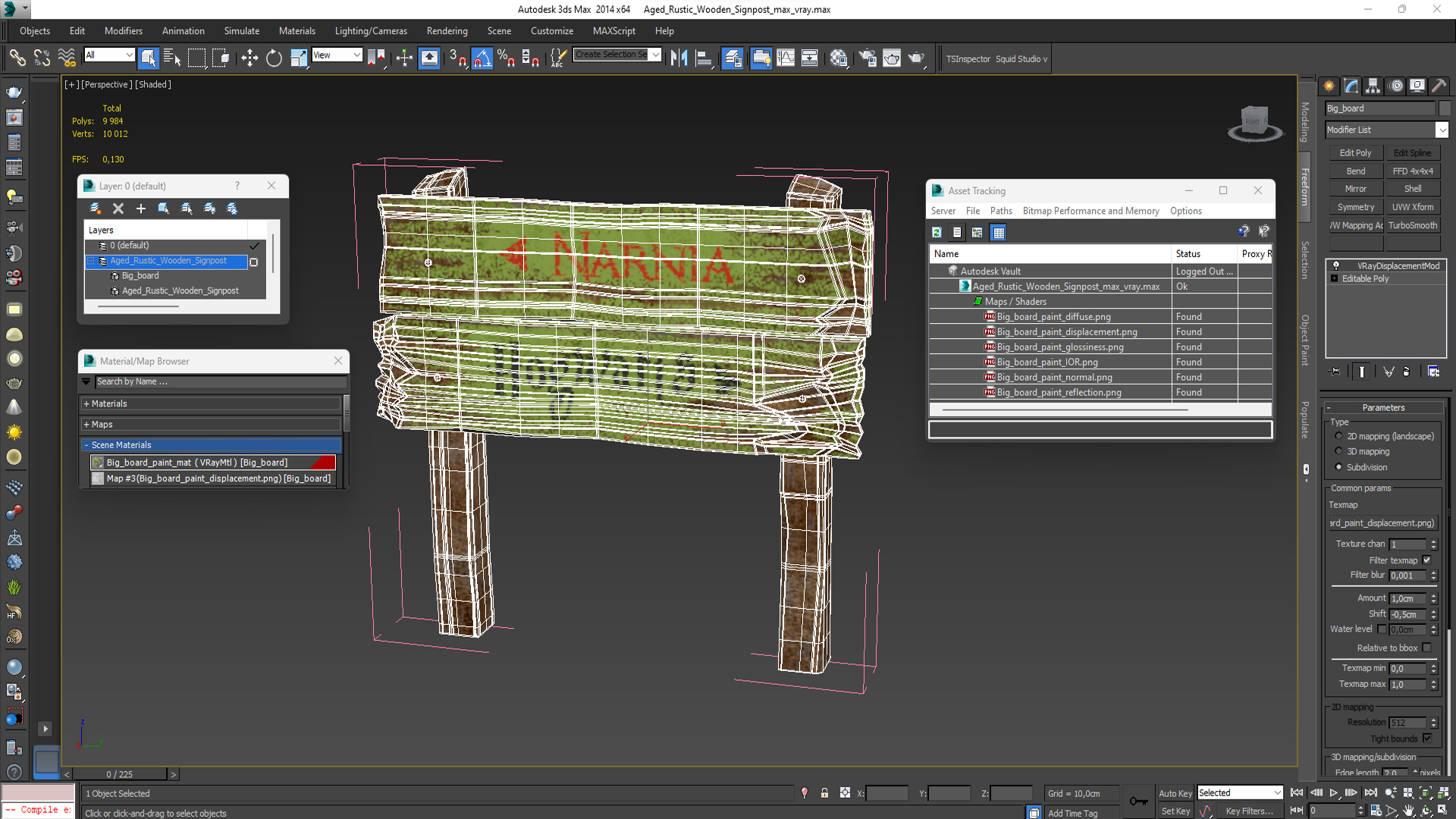
Task: Open the Hierarchy command panel tab
Action: pos(1373,86)
